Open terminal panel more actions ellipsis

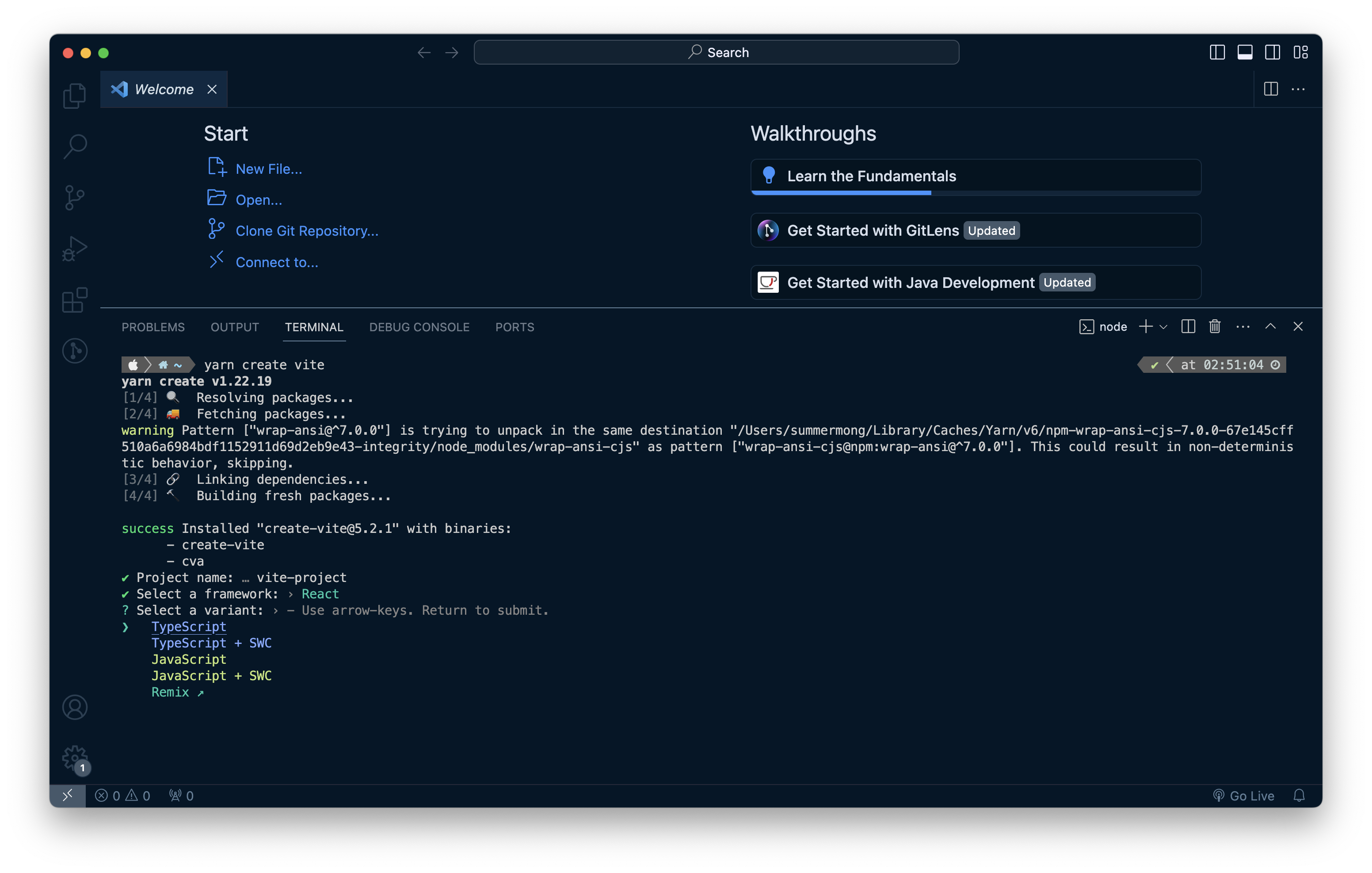(x=1243, y=326)
